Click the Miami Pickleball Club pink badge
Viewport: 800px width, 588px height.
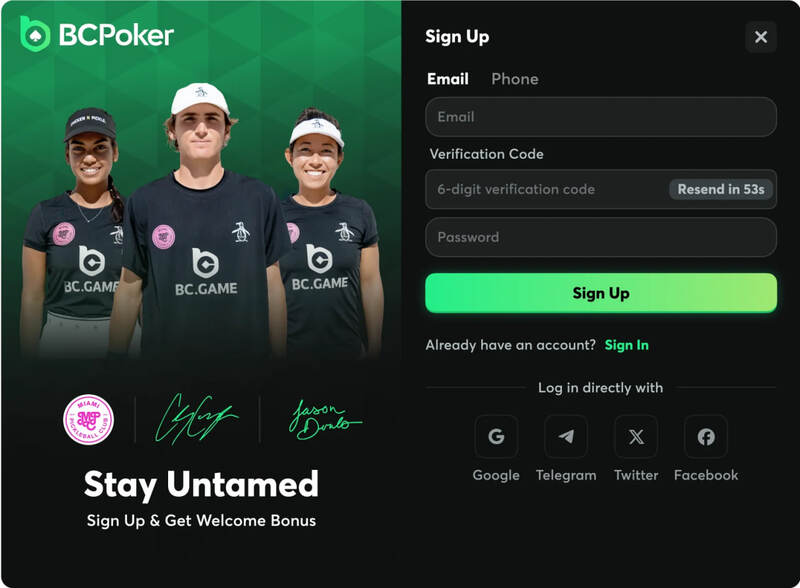[88, 420]
